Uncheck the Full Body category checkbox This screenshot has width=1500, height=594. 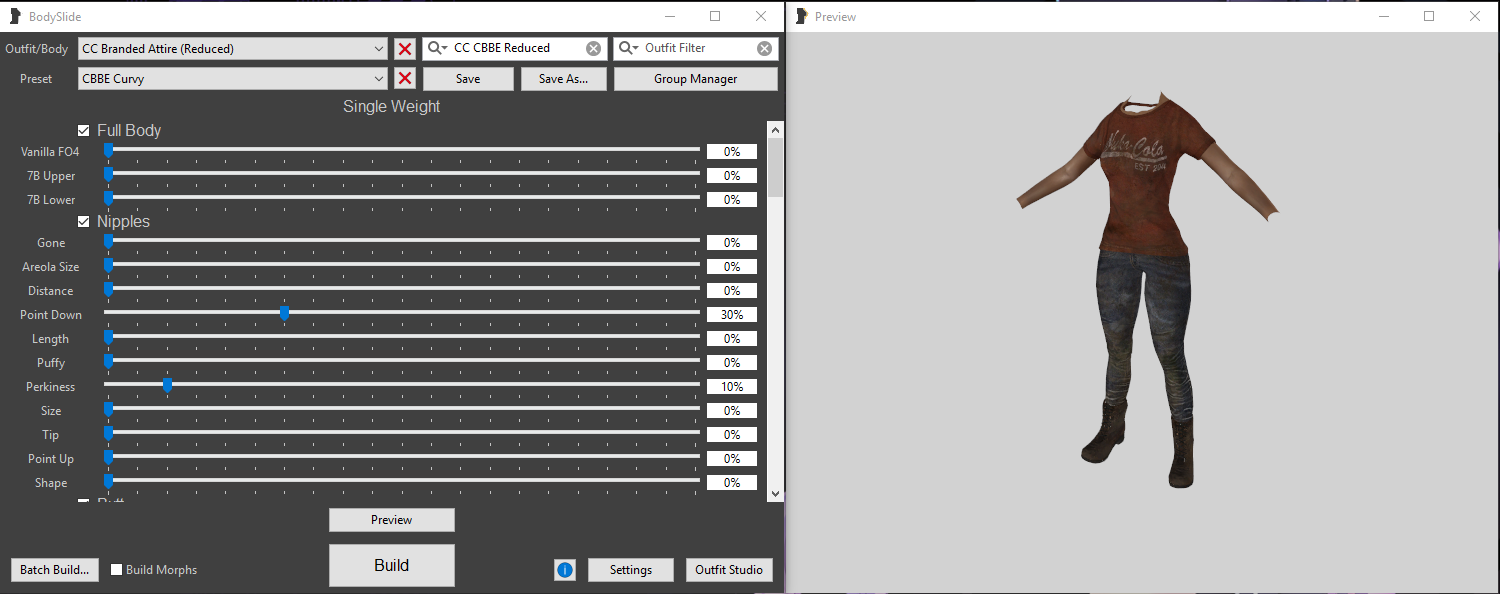coord(84,131)
